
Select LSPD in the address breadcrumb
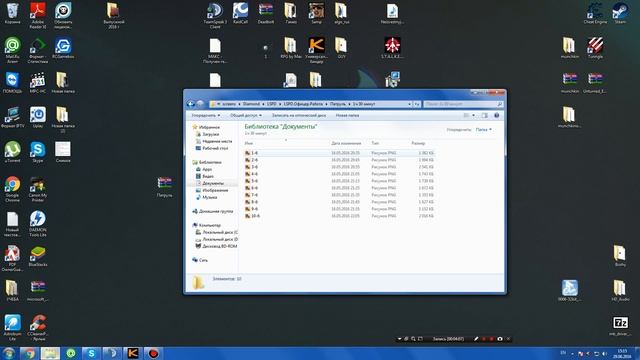coord(271,104)
